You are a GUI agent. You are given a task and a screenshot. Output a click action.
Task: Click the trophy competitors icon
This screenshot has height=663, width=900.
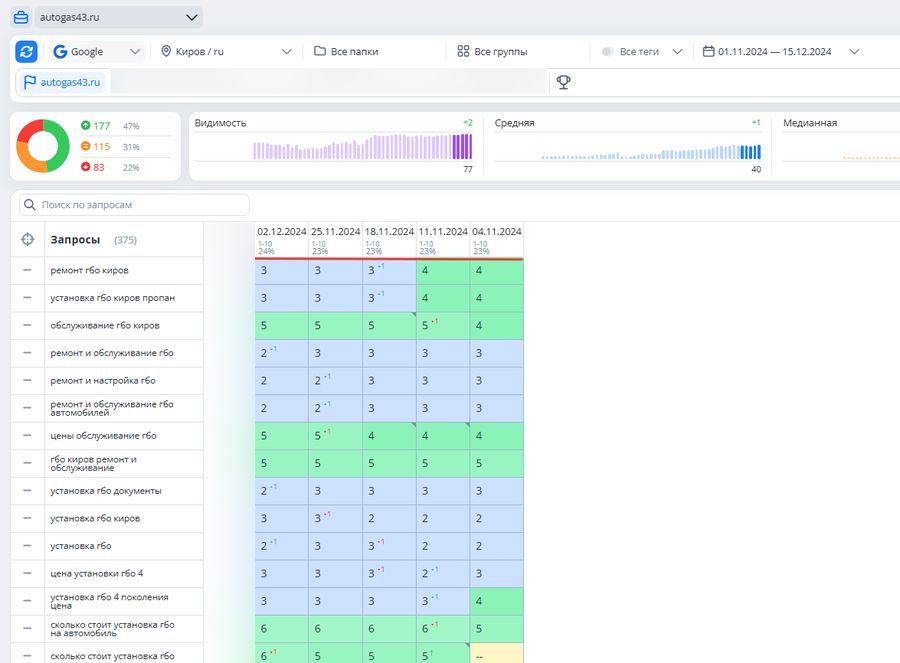564,82
